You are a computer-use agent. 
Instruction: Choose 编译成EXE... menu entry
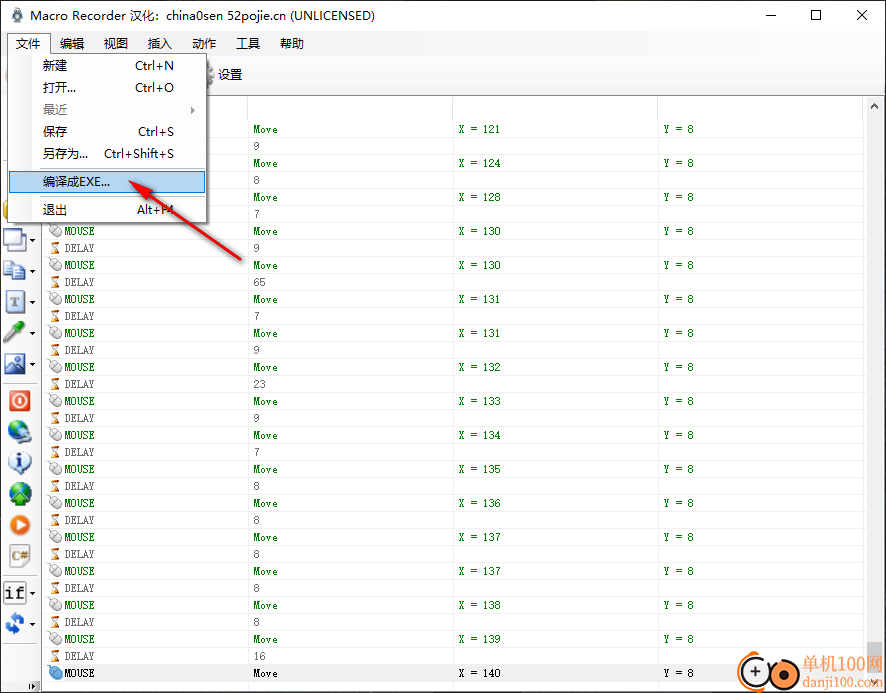(107, 182)
